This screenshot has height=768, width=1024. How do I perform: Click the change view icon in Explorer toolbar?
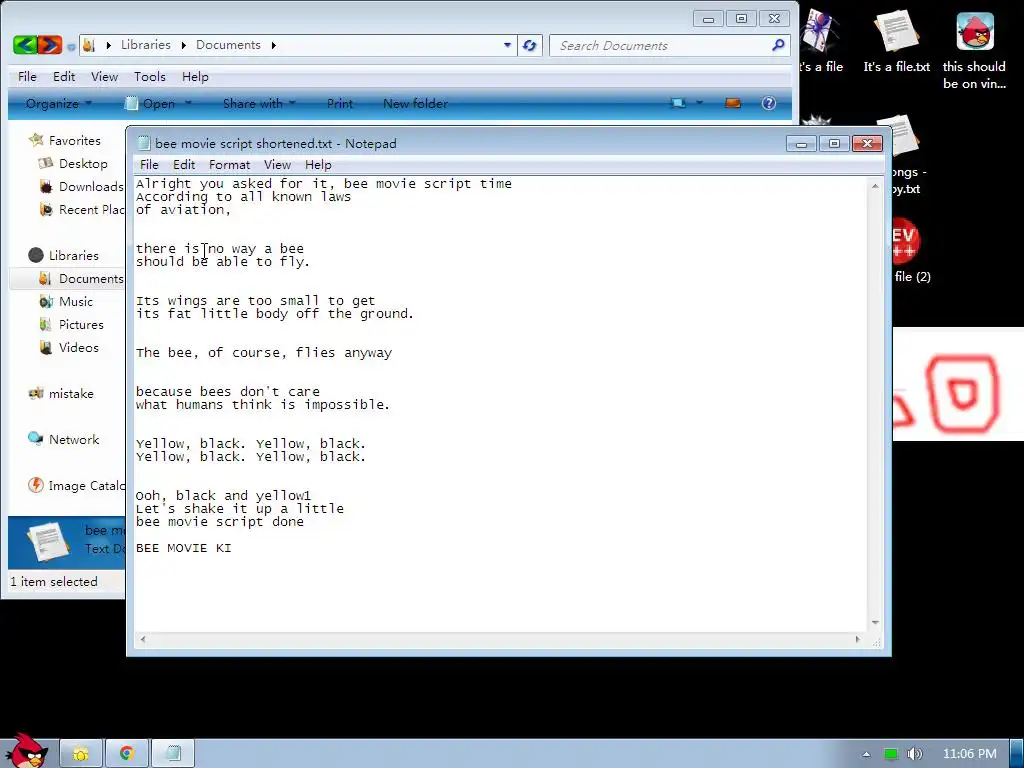[678, 103]
